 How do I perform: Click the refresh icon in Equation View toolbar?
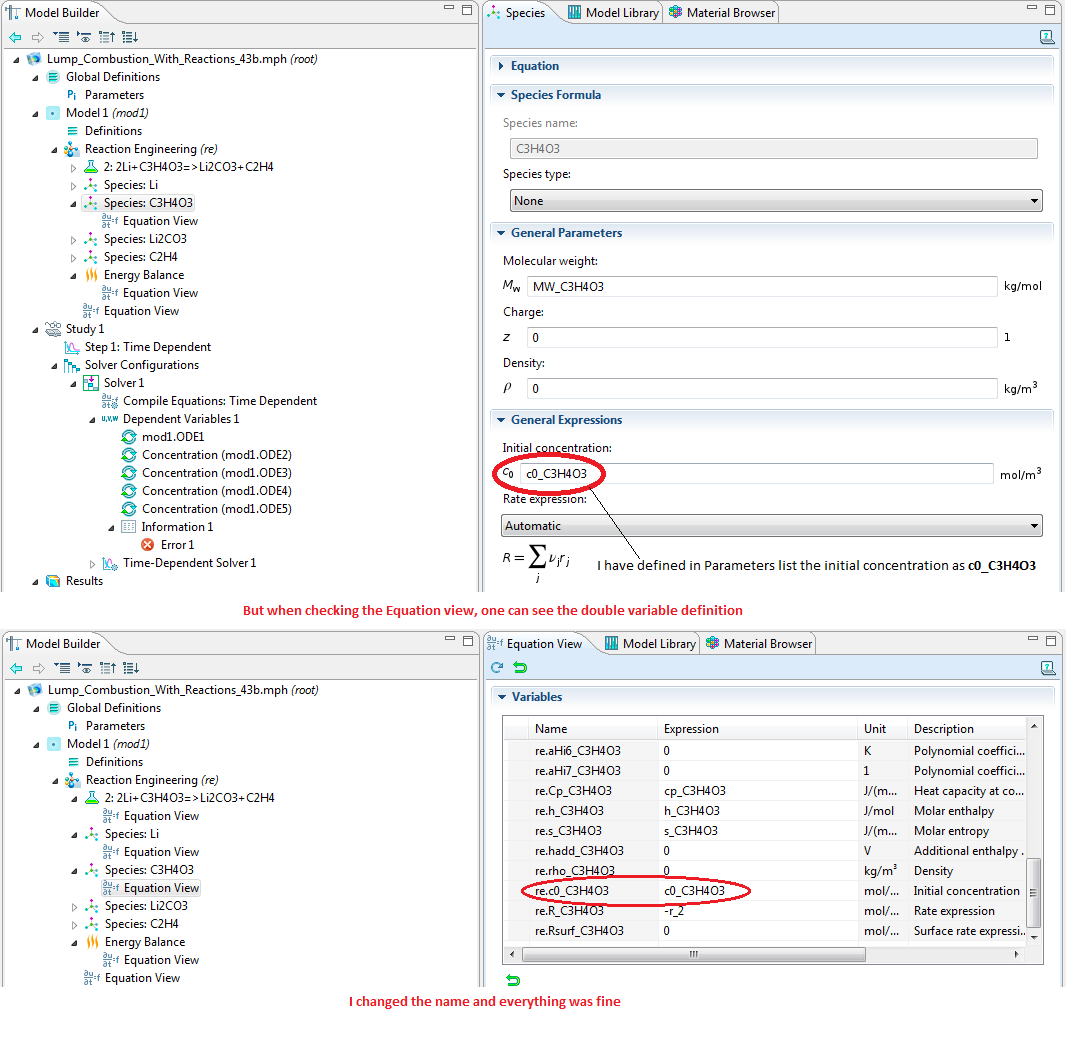(x=497, y=667)
